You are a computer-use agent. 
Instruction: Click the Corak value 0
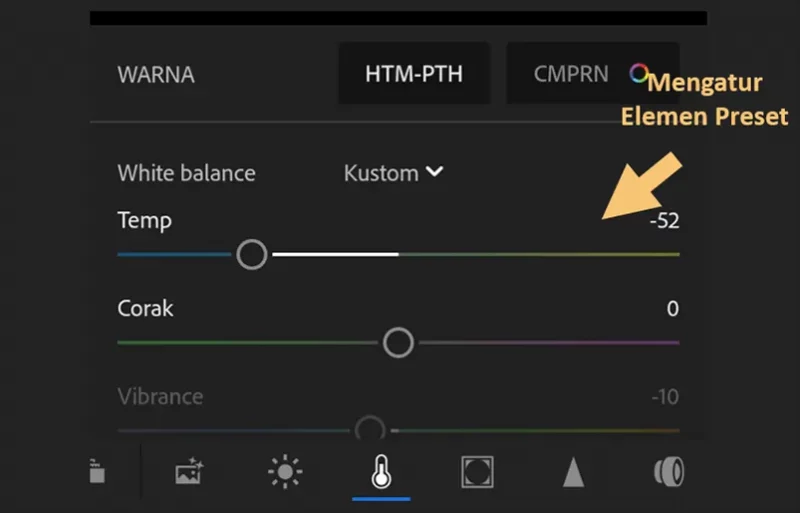tap(672, 309)
